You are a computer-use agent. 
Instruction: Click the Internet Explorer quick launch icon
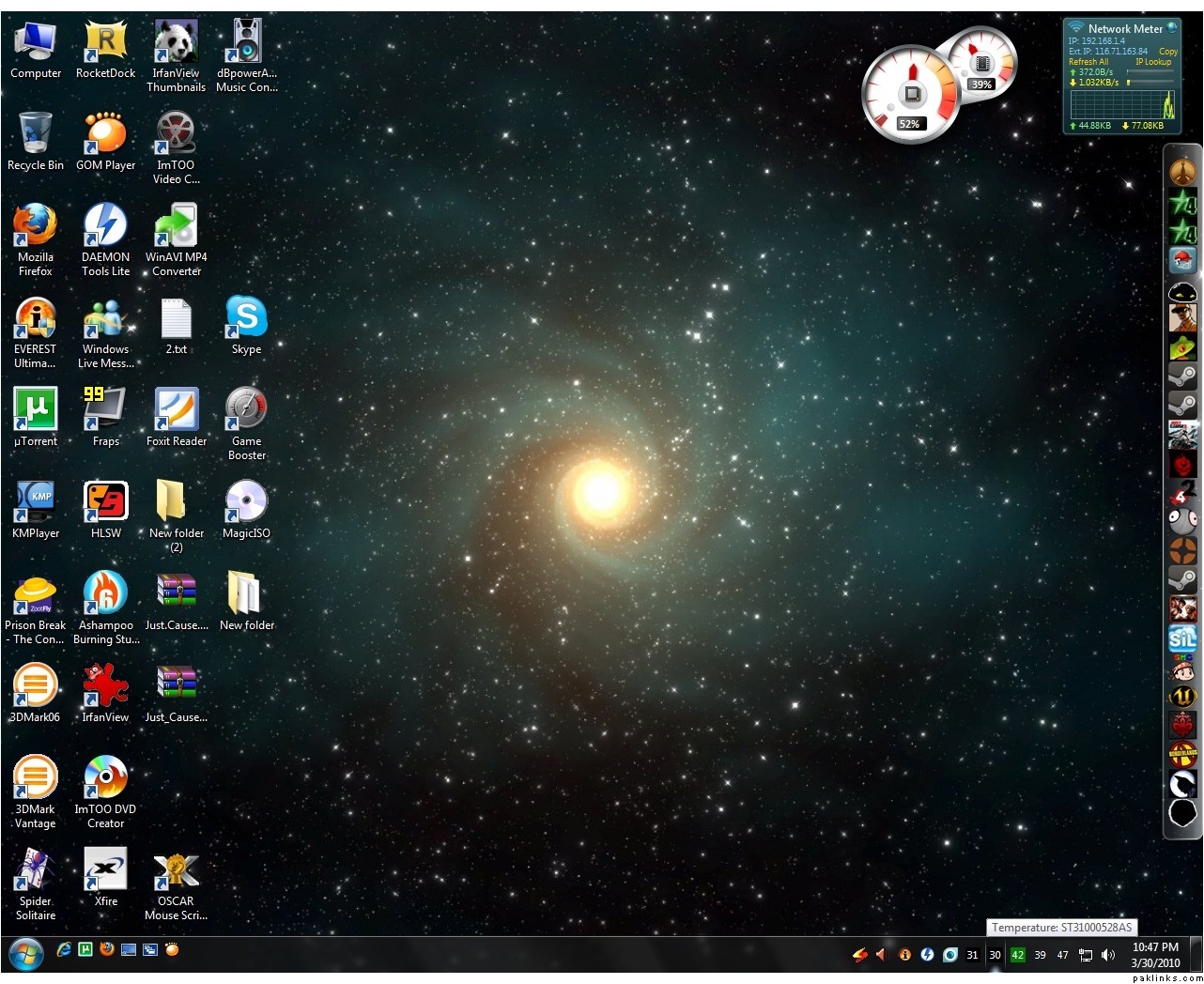[64, 949]
